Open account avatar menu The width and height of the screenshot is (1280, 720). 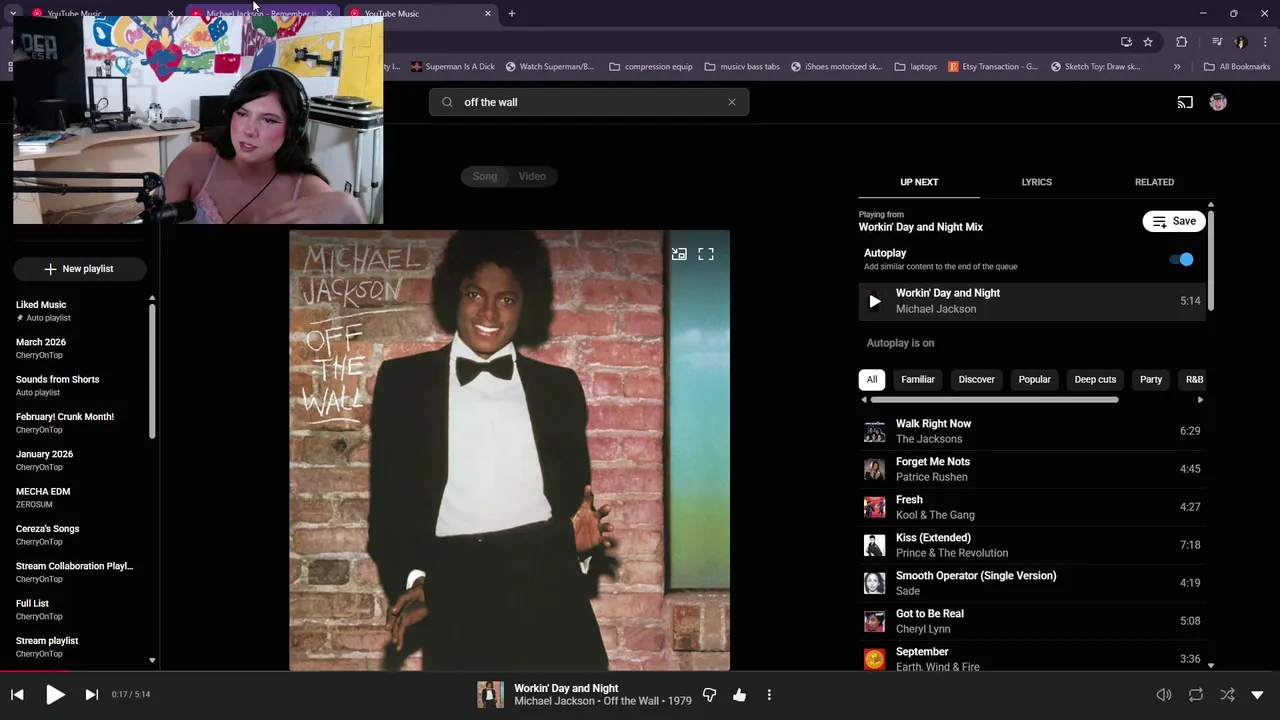click(1218, 102)
